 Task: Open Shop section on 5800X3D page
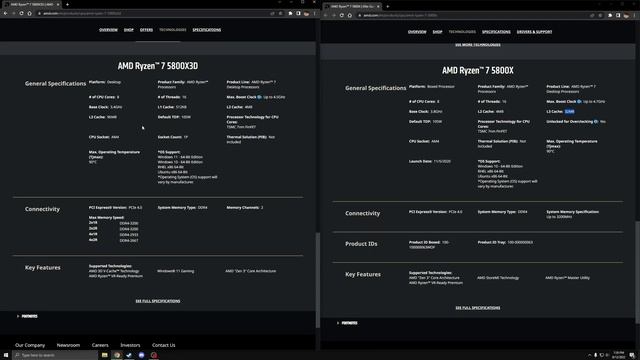click(129, 30)
